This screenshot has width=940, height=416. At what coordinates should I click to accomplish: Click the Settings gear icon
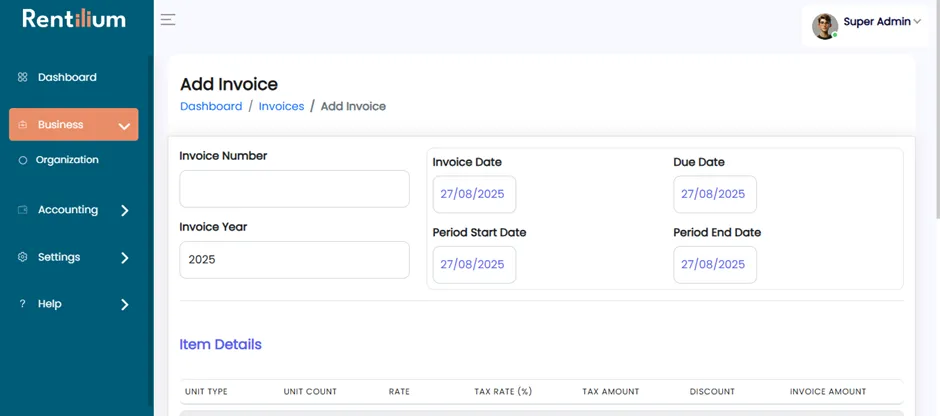[x=23, y=257]
